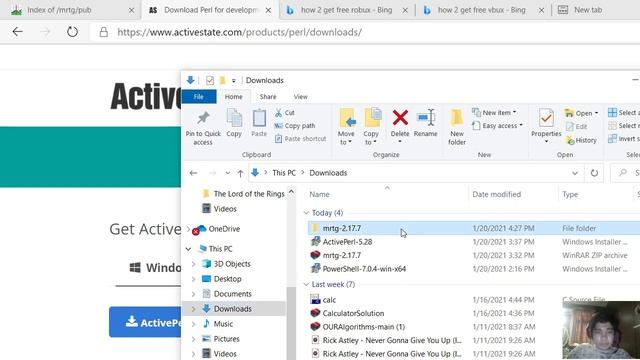The height and width of the screenshot is (360, 640).
Task: Select The Lord of the Rings folder
Action: point(244,194)
